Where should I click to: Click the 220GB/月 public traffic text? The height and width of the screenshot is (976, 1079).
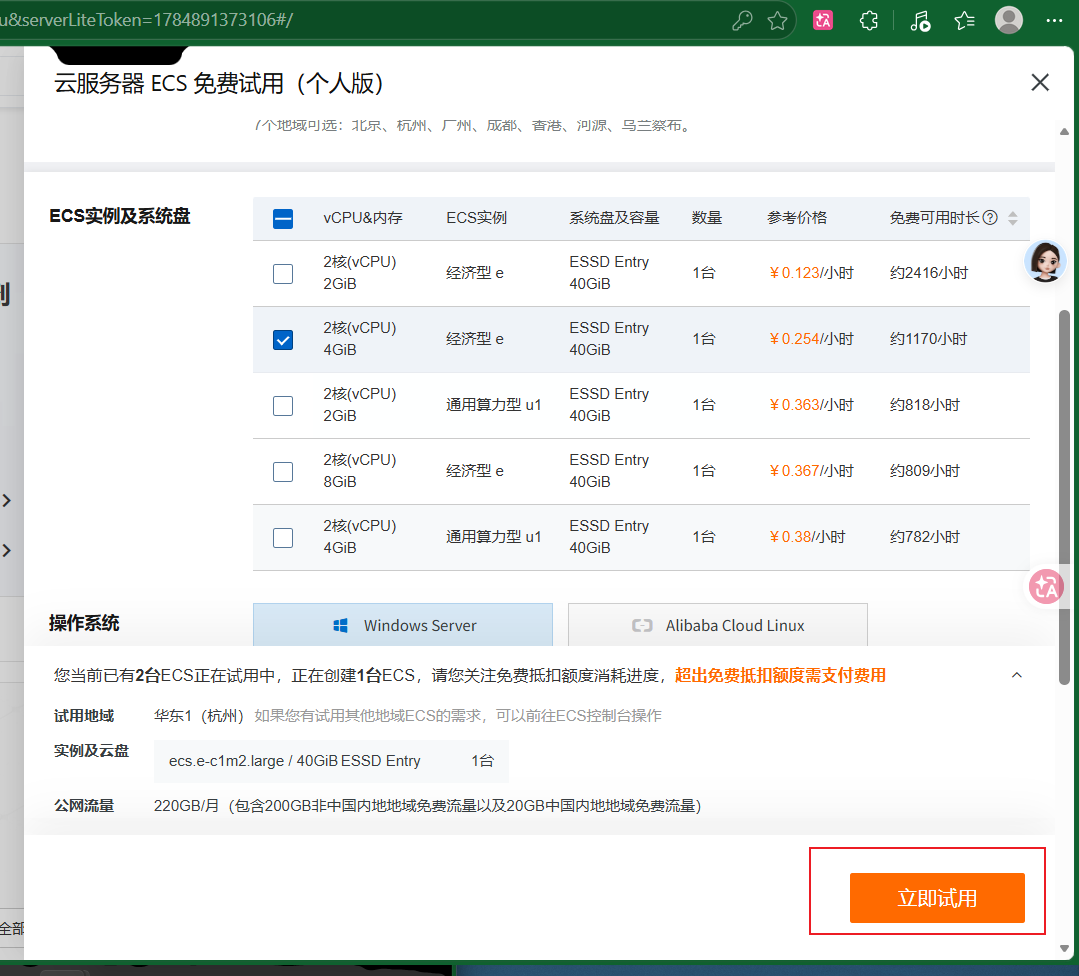(x=427, y=805)
